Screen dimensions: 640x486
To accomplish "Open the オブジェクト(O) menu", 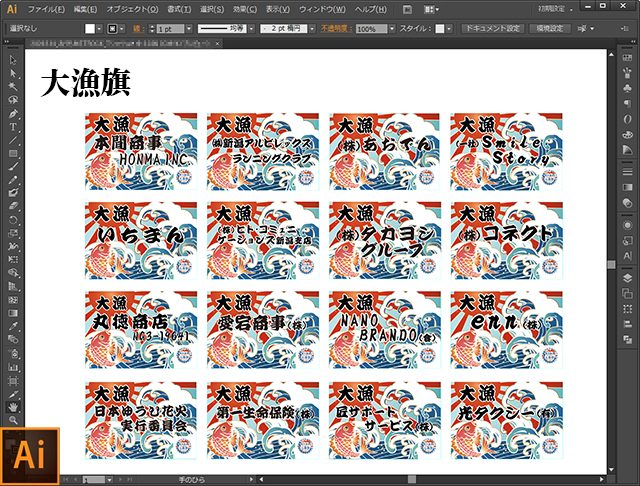I will (132, 9).
